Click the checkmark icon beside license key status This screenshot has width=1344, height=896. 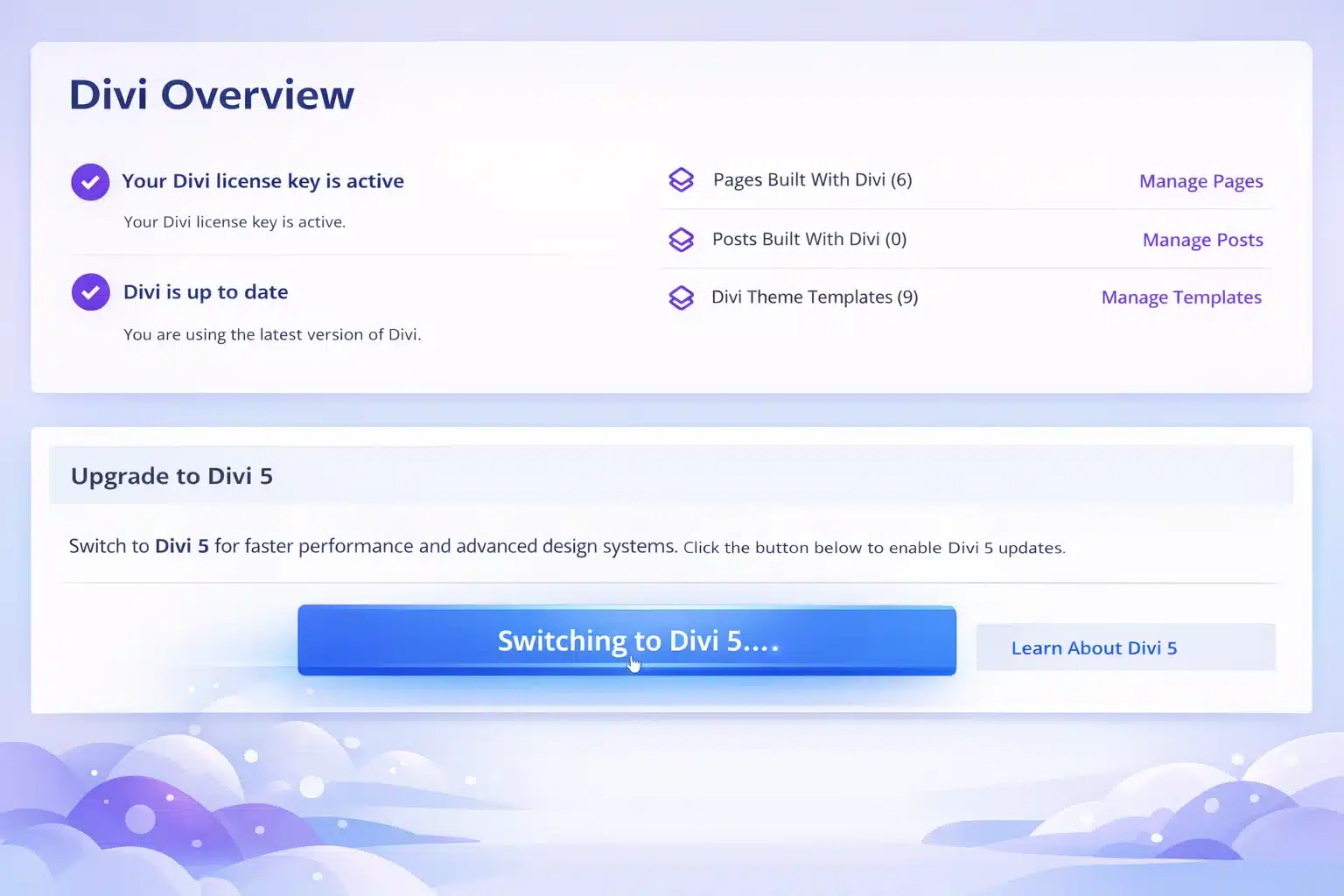coord(90,182)
